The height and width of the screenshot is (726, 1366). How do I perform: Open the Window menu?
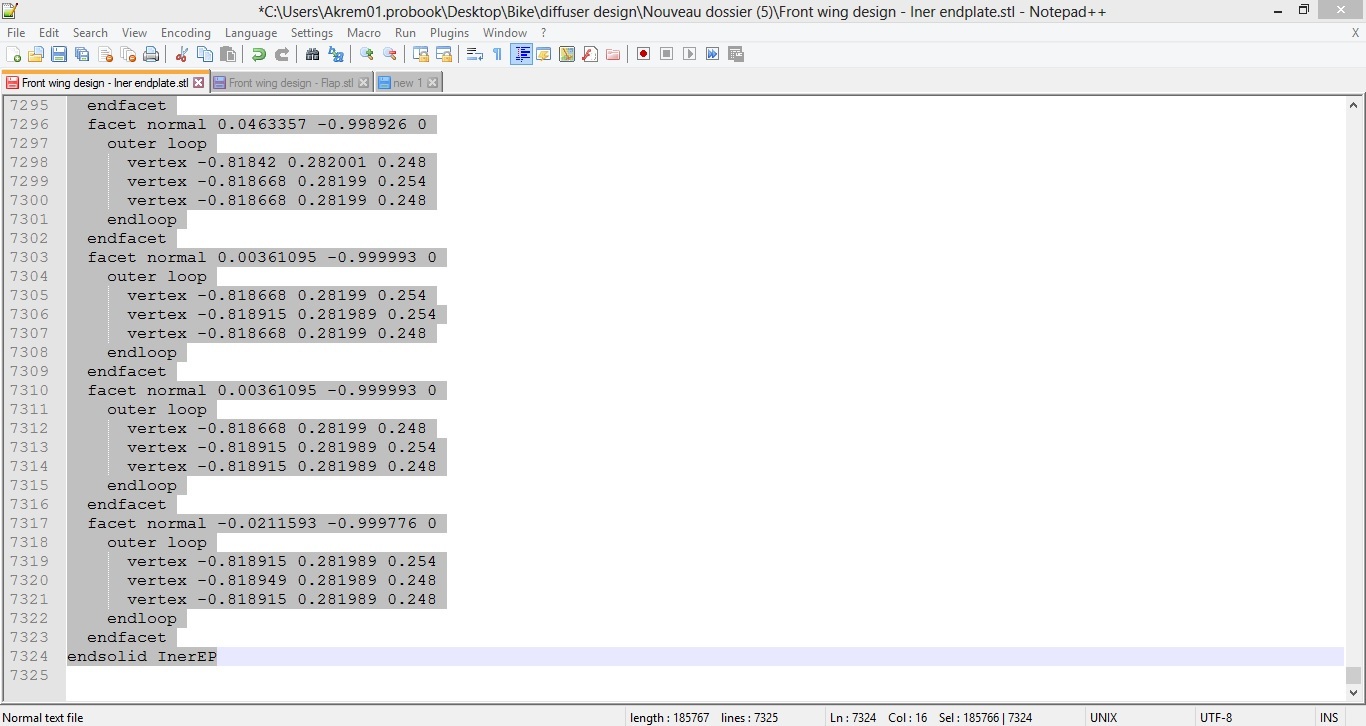pos(505,33)
